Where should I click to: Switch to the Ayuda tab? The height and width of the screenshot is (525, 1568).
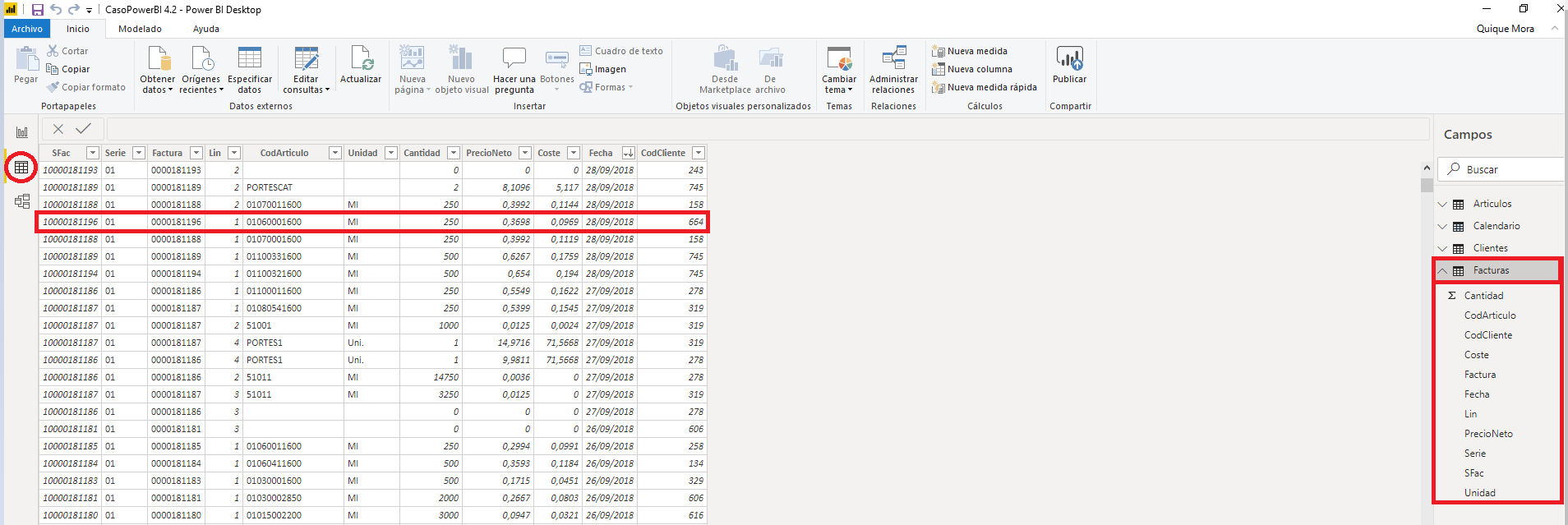coord(206,29)
